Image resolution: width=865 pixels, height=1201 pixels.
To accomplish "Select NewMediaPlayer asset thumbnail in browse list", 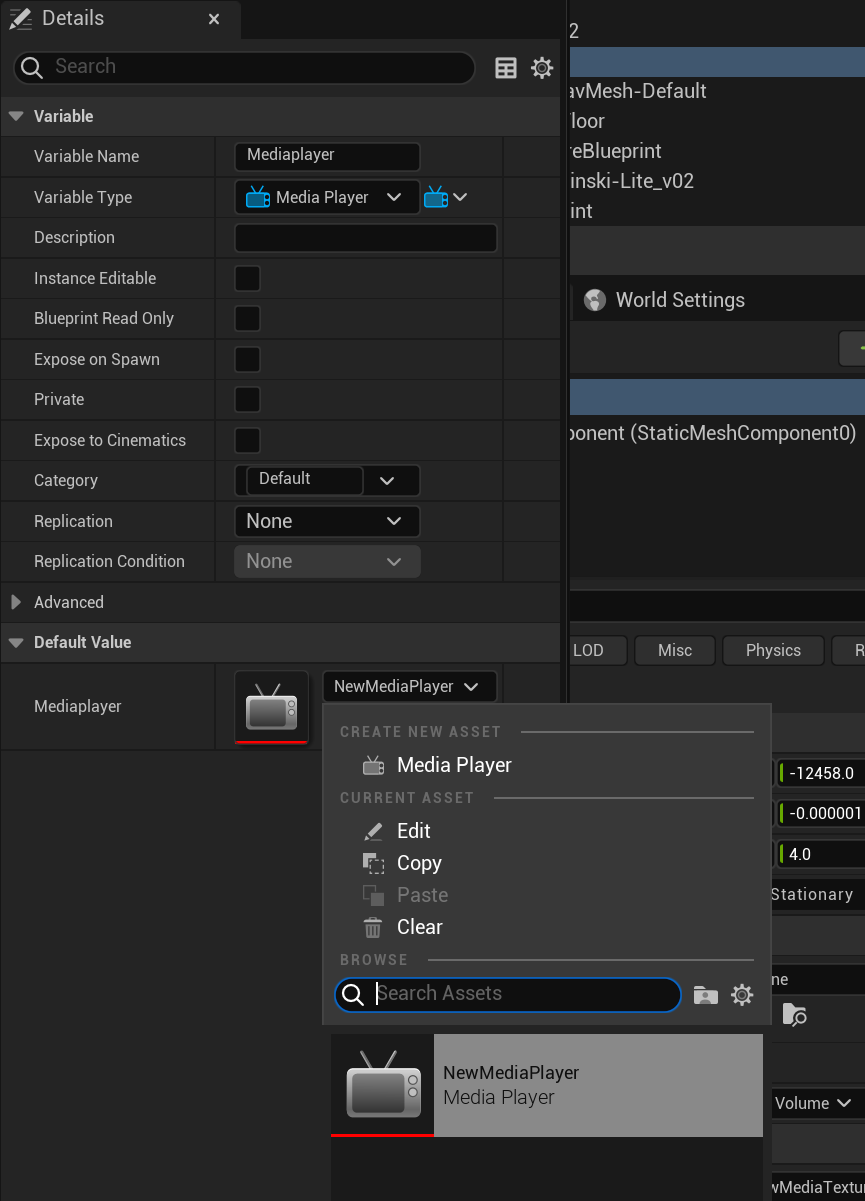I will point(382,1085).
